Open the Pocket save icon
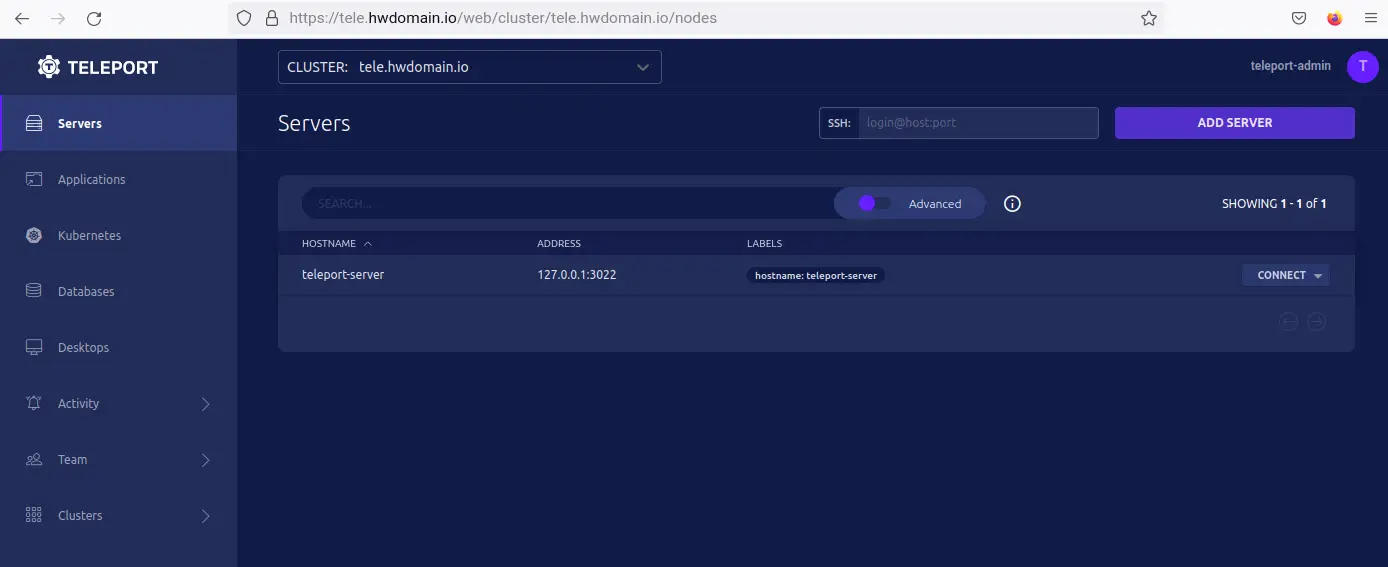The height and width of the screenshot is (567, 1388). (x=1299, y=18)
